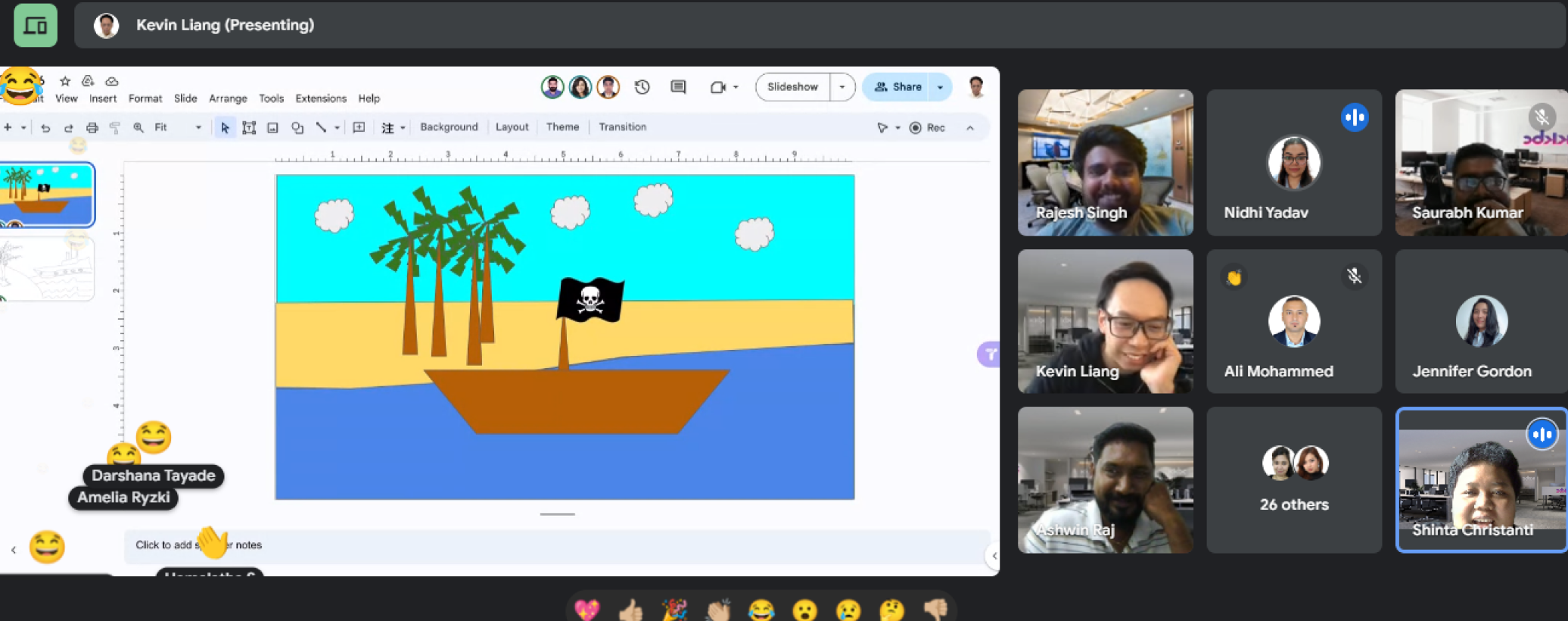1568x621 pixels.
Task: Hide the menus with the collapse chevron
Action: pyautogui.click(x=970, y=127)
